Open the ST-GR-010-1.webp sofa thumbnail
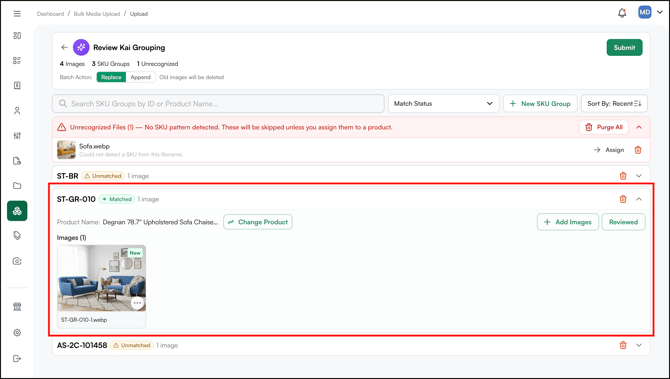Screen dimensions: 670x379 point(101,278)
